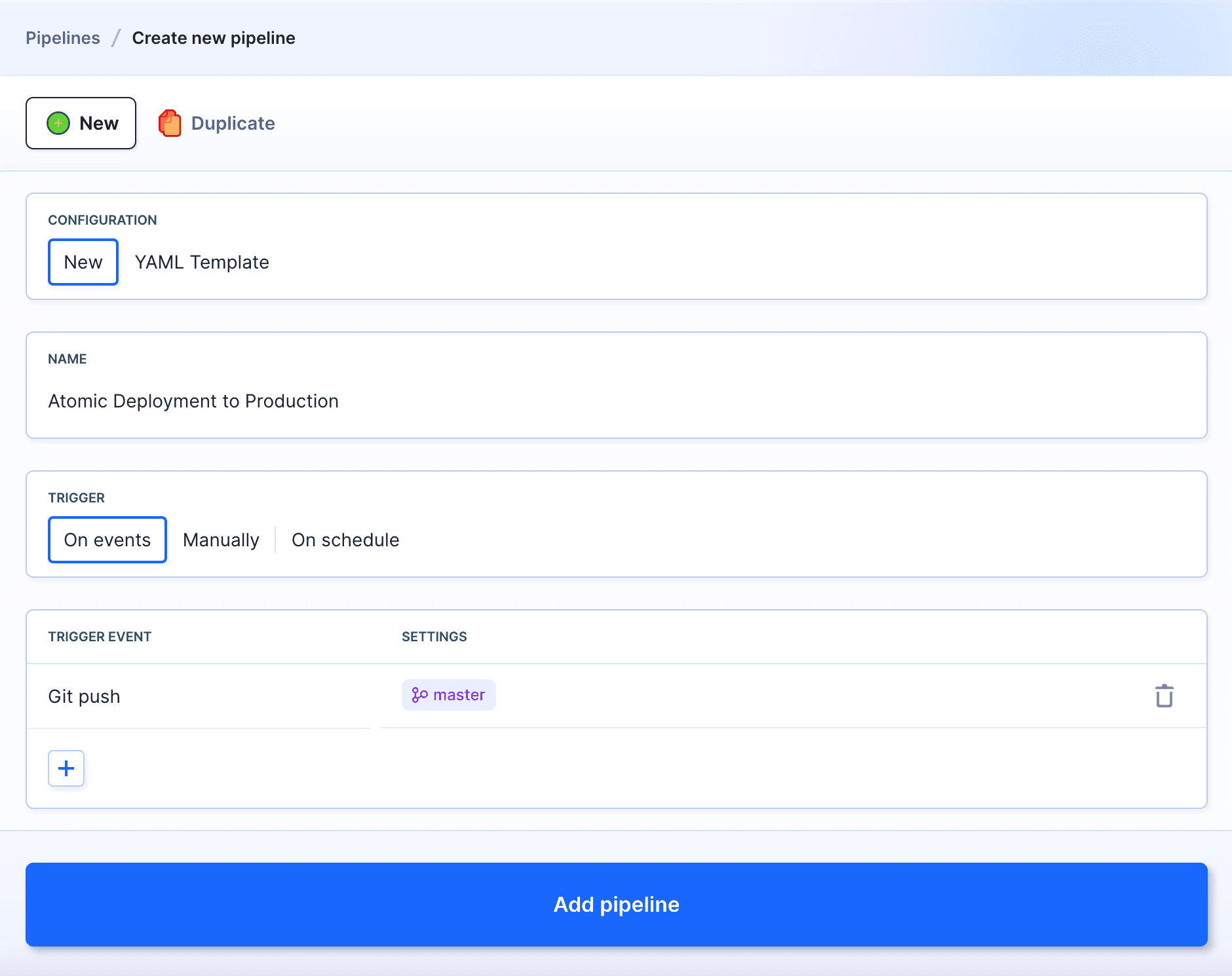Choose New under Configuration
Screen dimensions: 1232x976
coord(83,262)
